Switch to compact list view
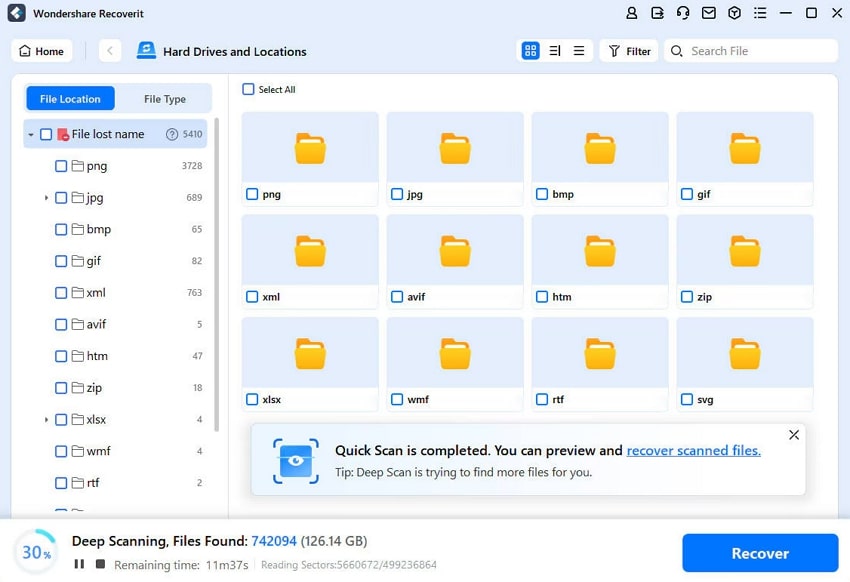 [x=580, y=50]
